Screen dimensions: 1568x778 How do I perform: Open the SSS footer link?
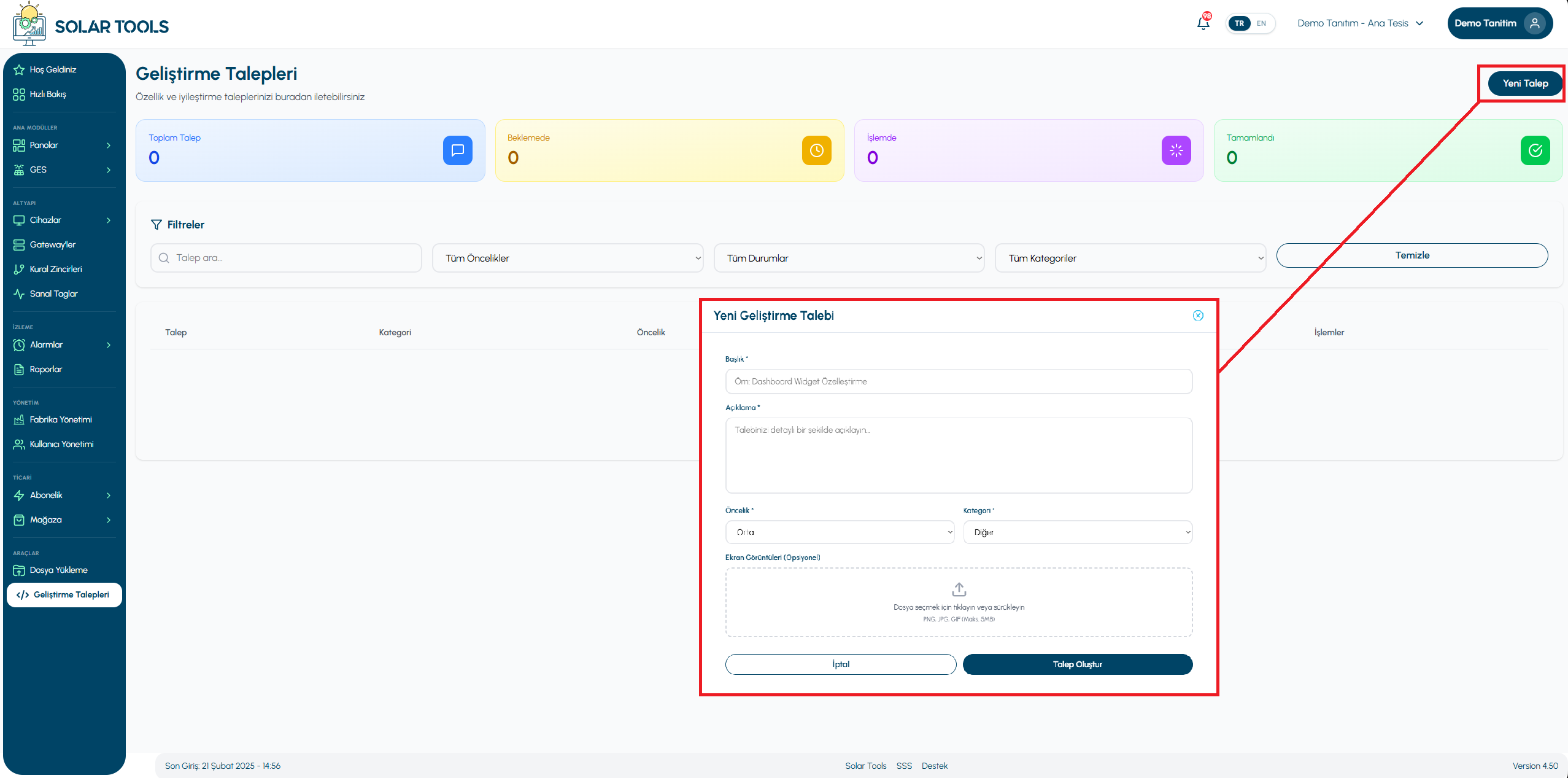(x=904, y=766)
